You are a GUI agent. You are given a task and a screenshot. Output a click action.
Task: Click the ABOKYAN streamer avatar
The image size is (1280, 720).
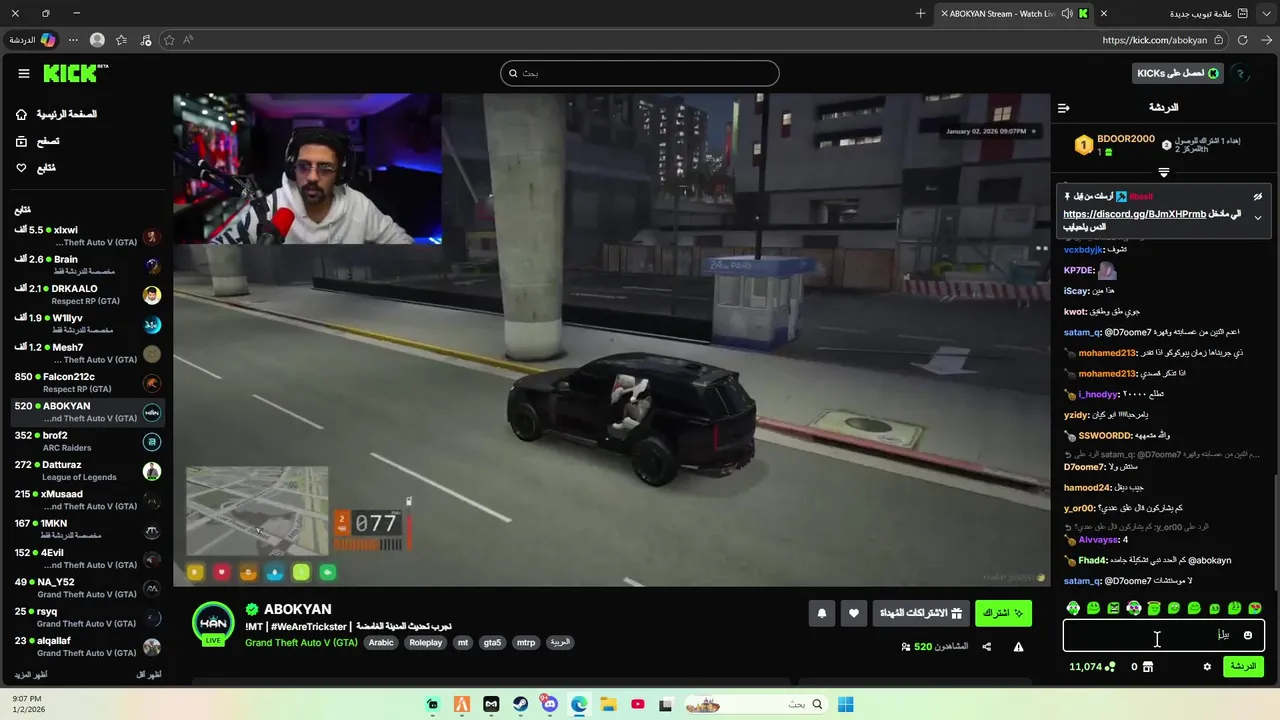213,623
